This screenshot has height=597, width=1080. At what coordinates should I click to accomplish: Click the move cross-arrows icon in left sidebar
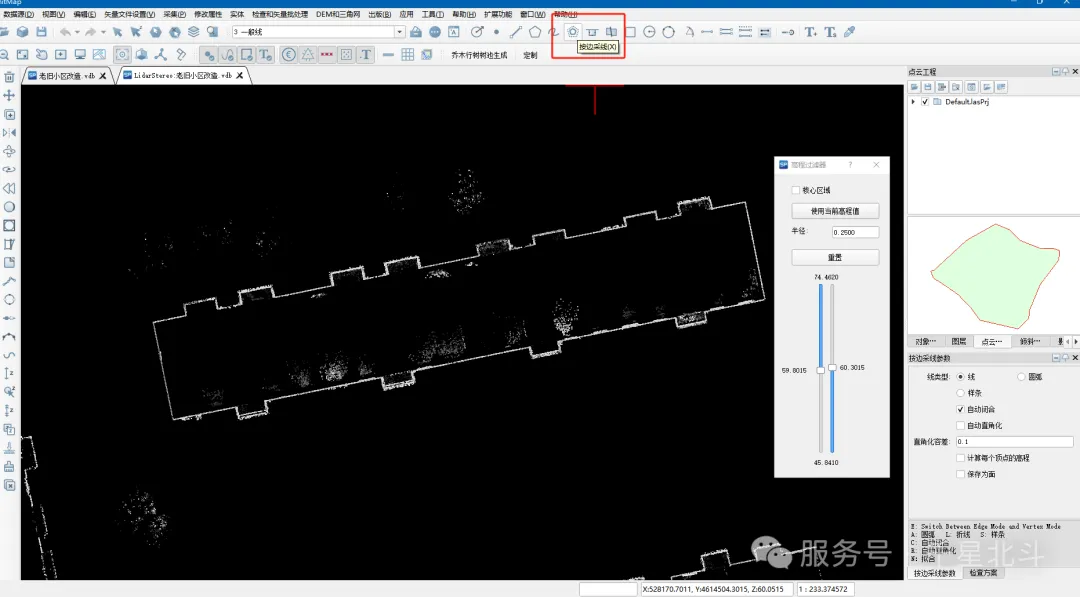click(9, 96)
